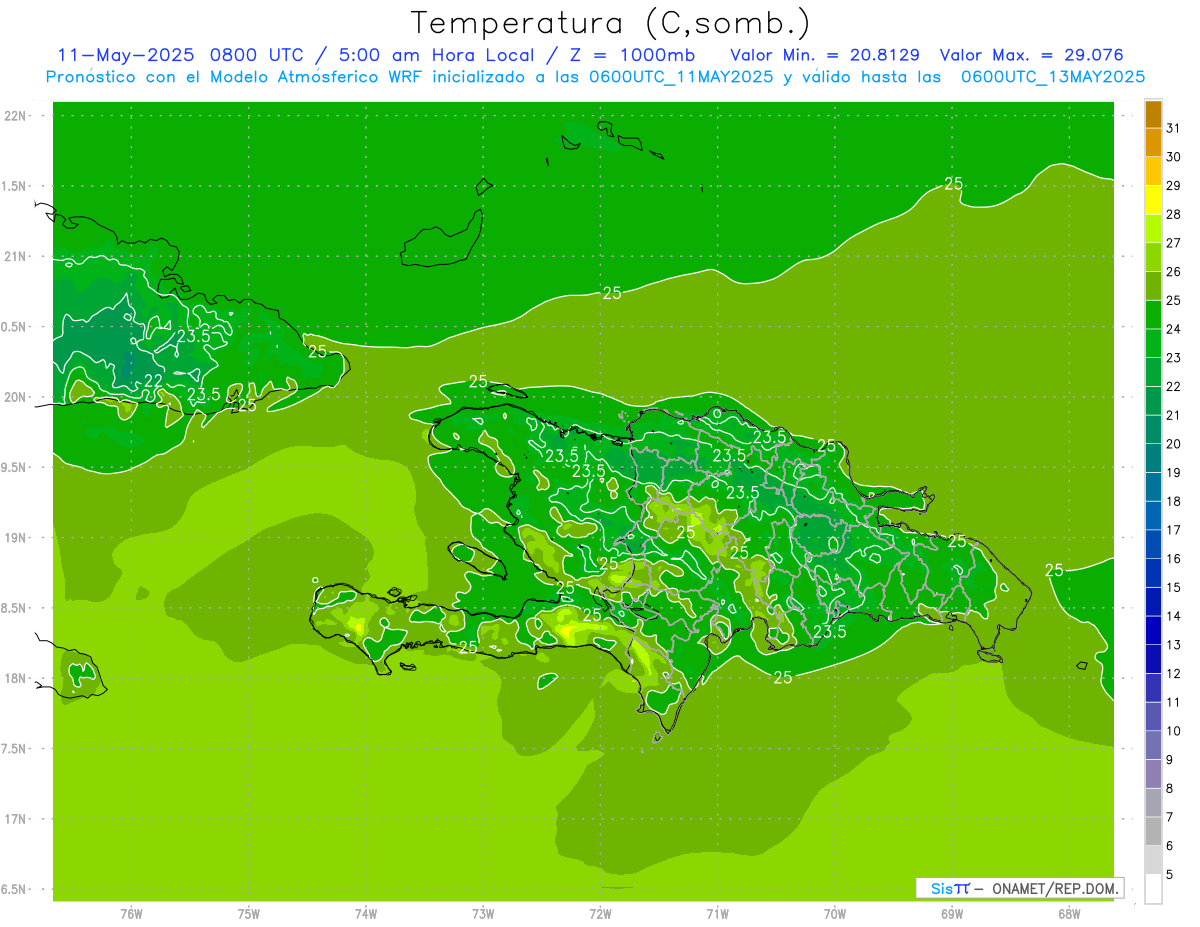Click the "5:00 am Hora Local" text
Image resolution: width=1200 pixels, height=927 pixels.
pyautogui.click(x=438, y=55)
